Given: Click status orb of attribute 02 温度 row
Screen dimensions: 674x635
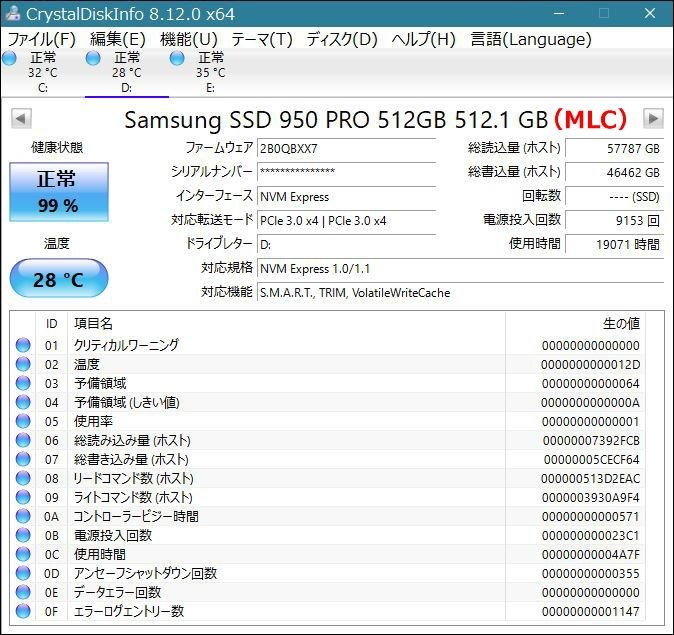Looking at the screenshot, I should coord(23,364).
